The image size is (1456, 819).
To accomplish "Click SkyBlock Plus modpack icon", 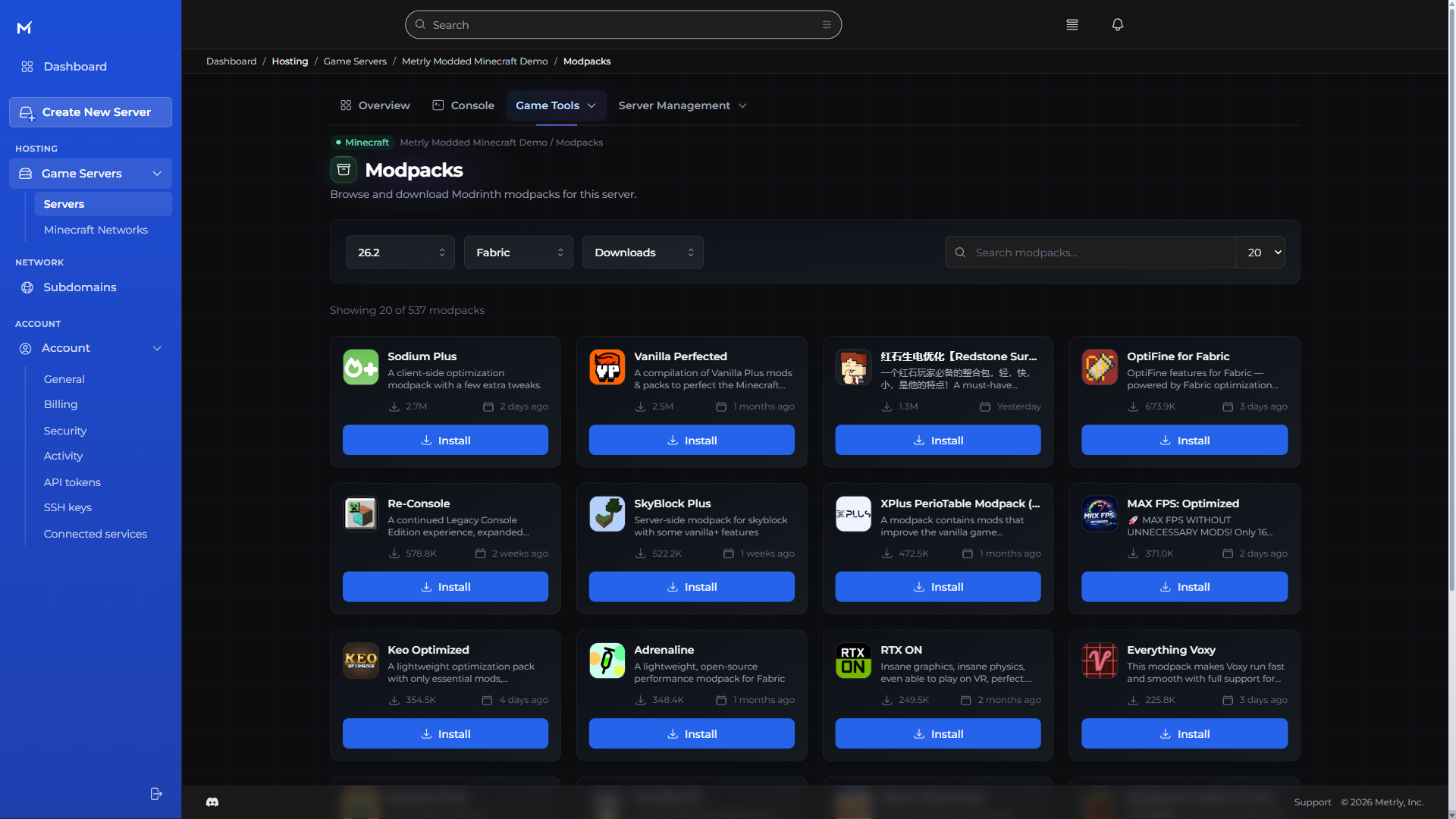I will click(x=607, y=514).
